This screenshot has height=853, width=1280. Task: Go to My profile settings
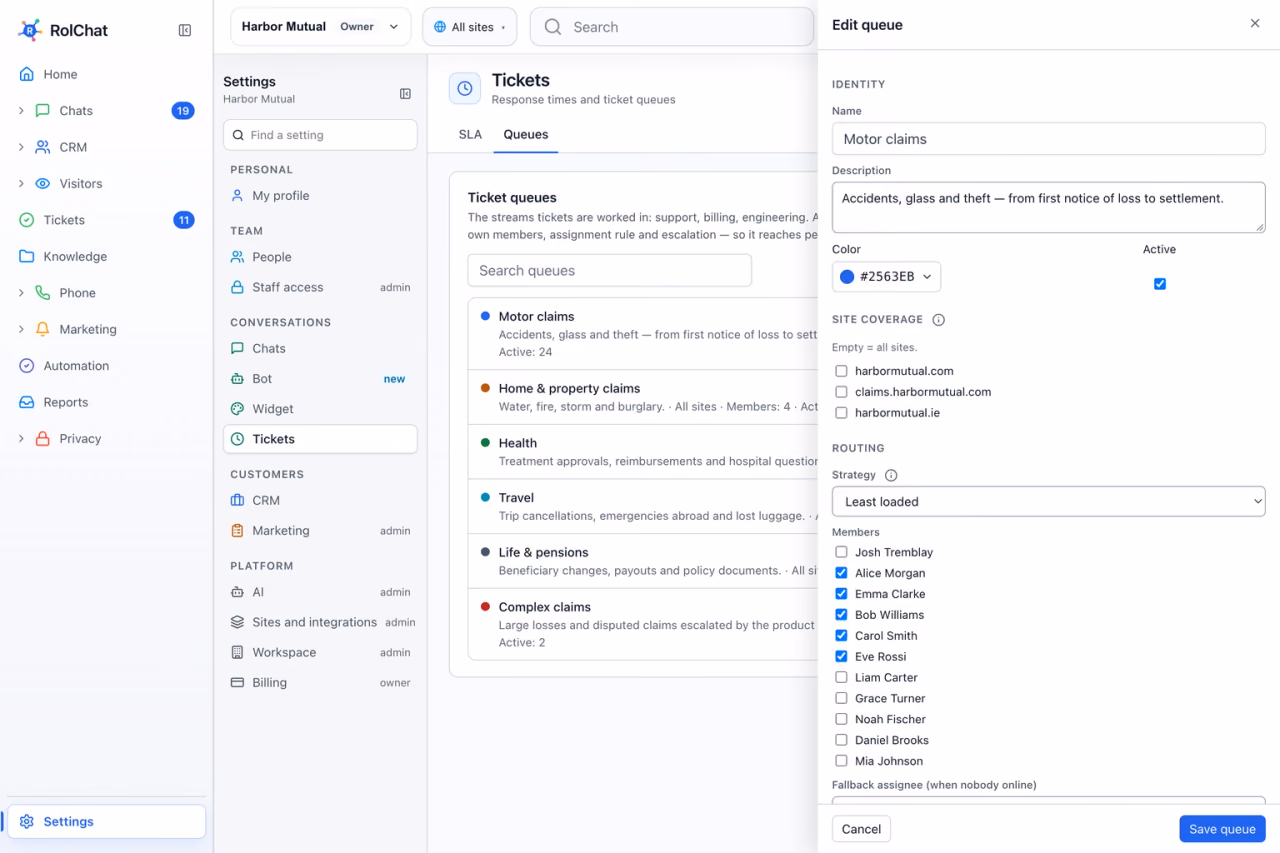[x=320, y=196]
